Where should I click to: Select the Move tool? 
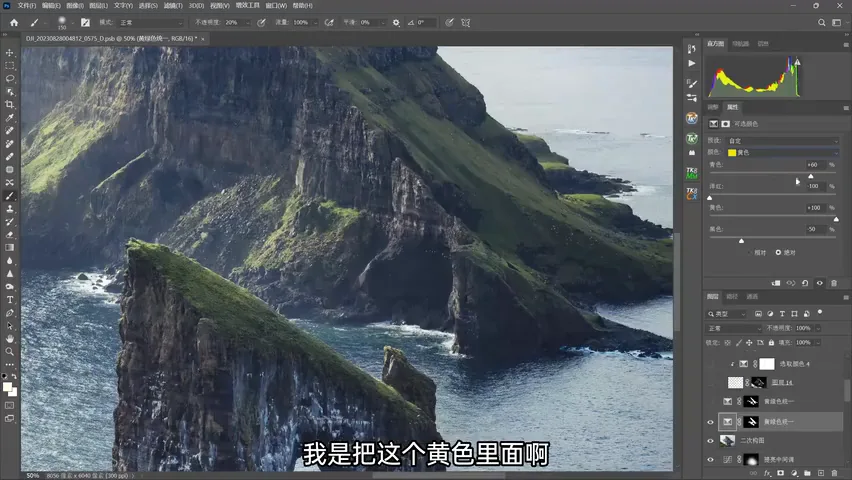click(10, 53)
